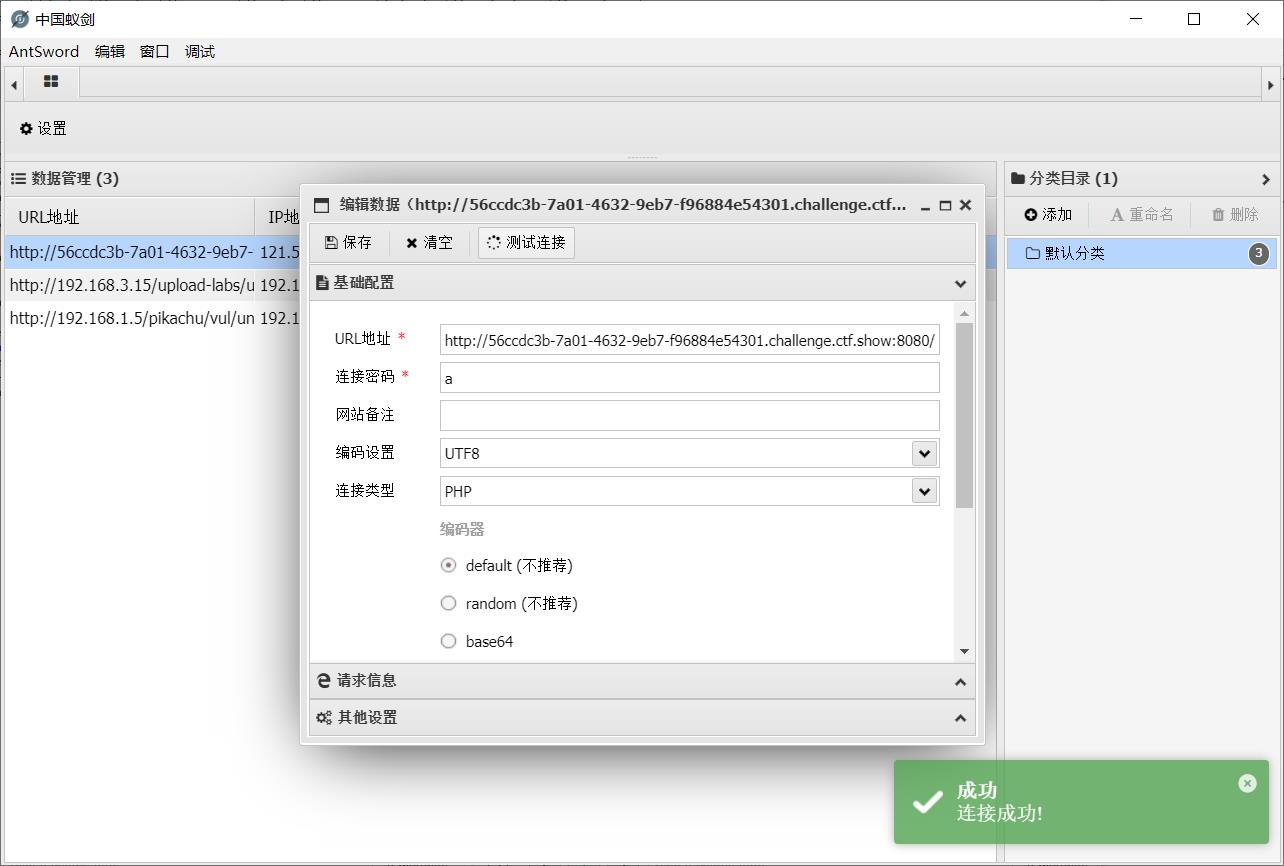Viewport: 1284px width, 866px height.
Task: Close the edit data dialog
Action: pyautogui.click(x=965, y=205)
